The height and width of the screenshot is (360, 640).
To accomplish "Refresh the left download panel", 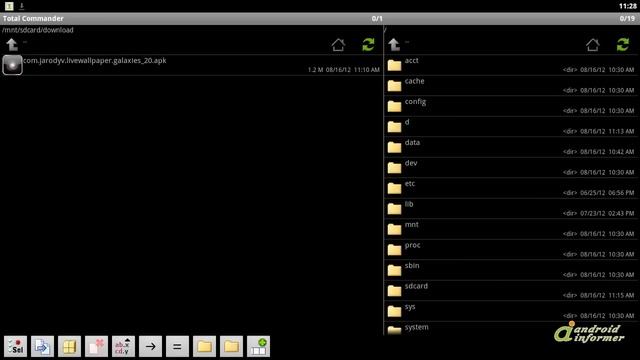I will point(368,44).
